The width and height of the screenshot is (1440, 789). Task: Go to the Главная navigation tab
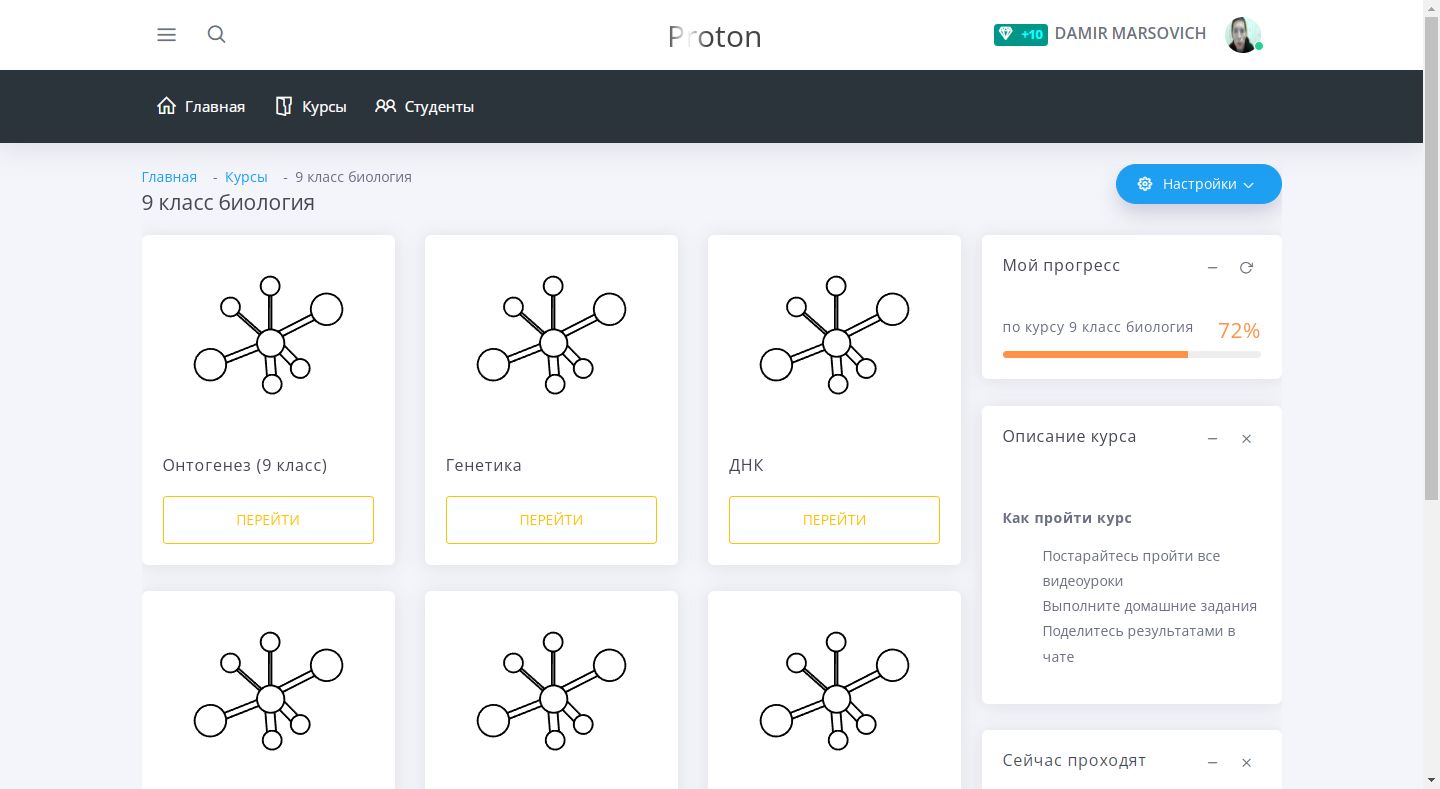tap(201, 107)
